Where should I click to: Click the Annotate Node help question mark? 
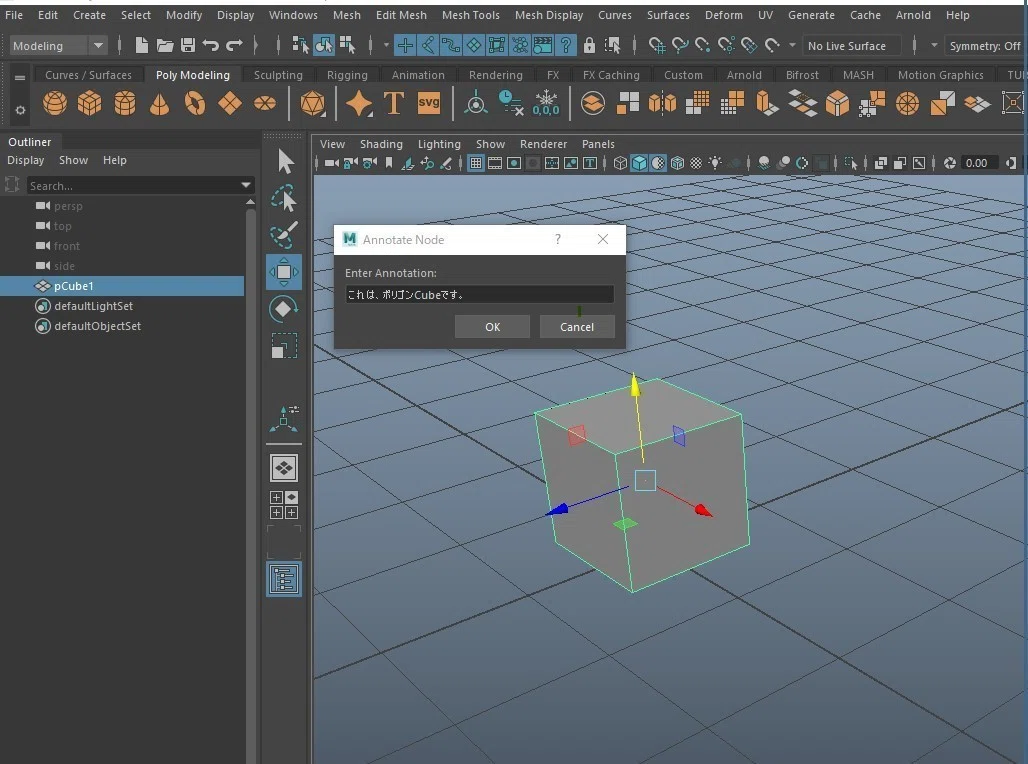click(x=558, y=239)
